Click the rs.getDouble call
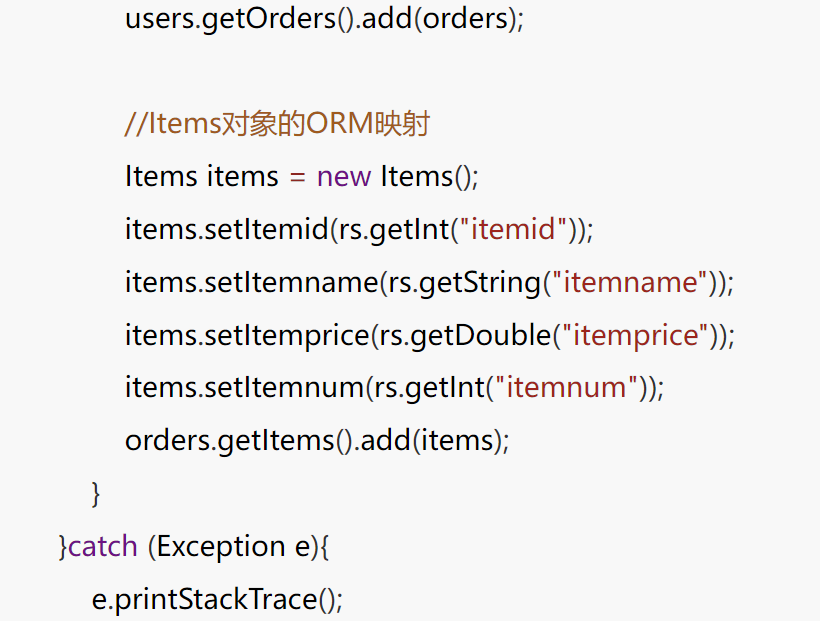 pyautogui.click(x=464, y=335)
